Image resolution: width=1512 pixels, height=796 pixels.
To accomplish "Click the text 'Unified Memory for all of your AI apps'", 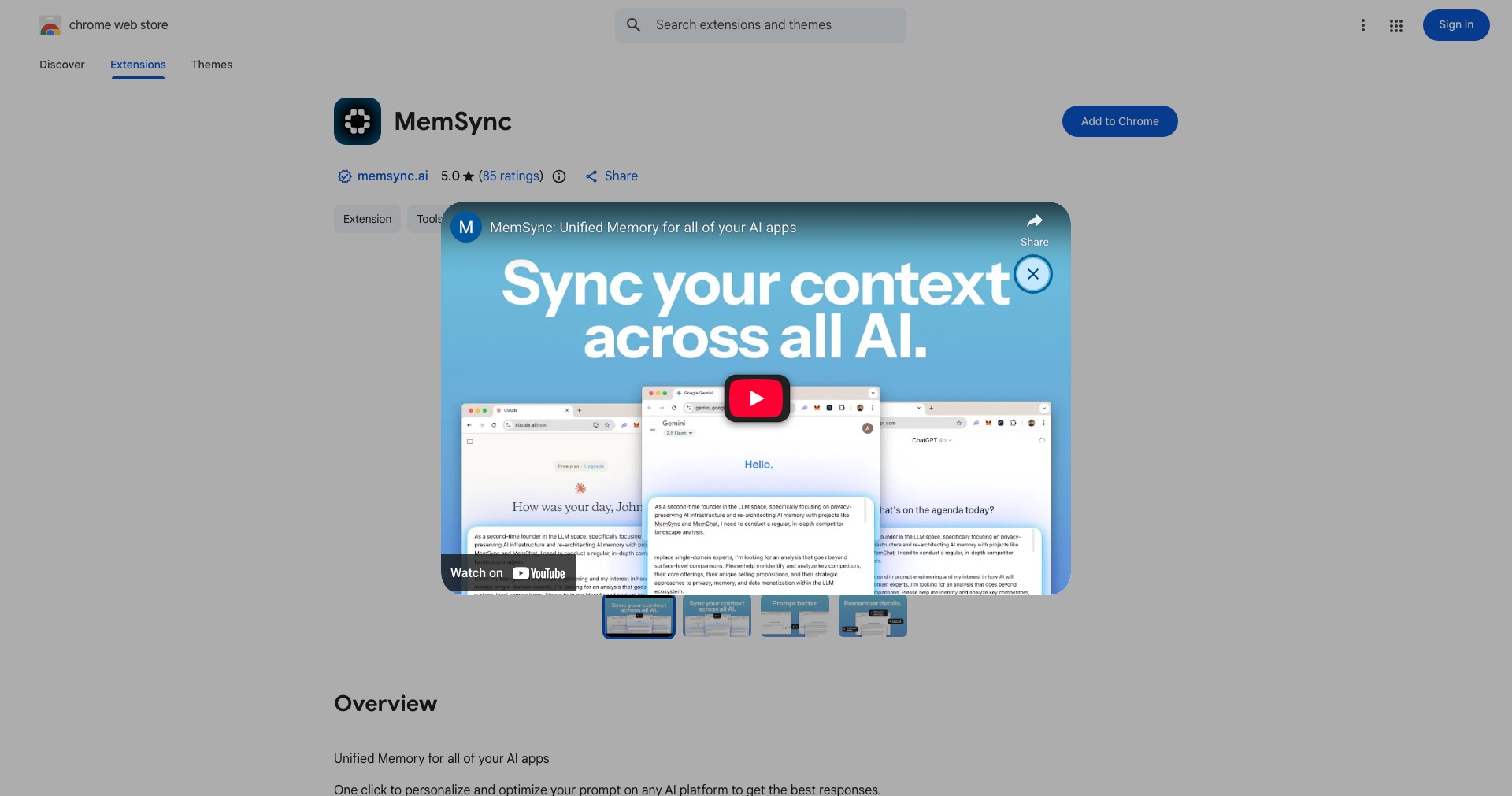I will pos(441,758).
